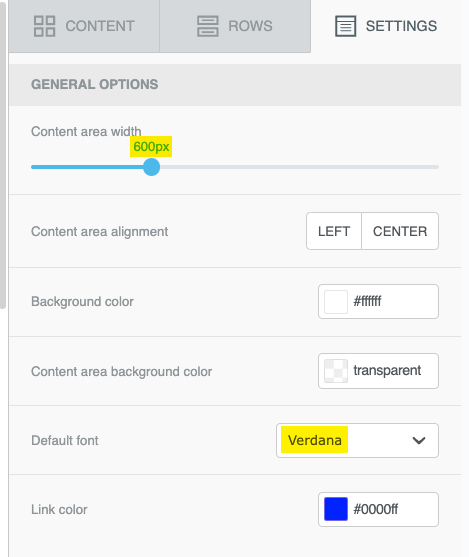The image size is (469, 557).
Task: Click the #0000ff link color field
Action: [x=378, y=509]
